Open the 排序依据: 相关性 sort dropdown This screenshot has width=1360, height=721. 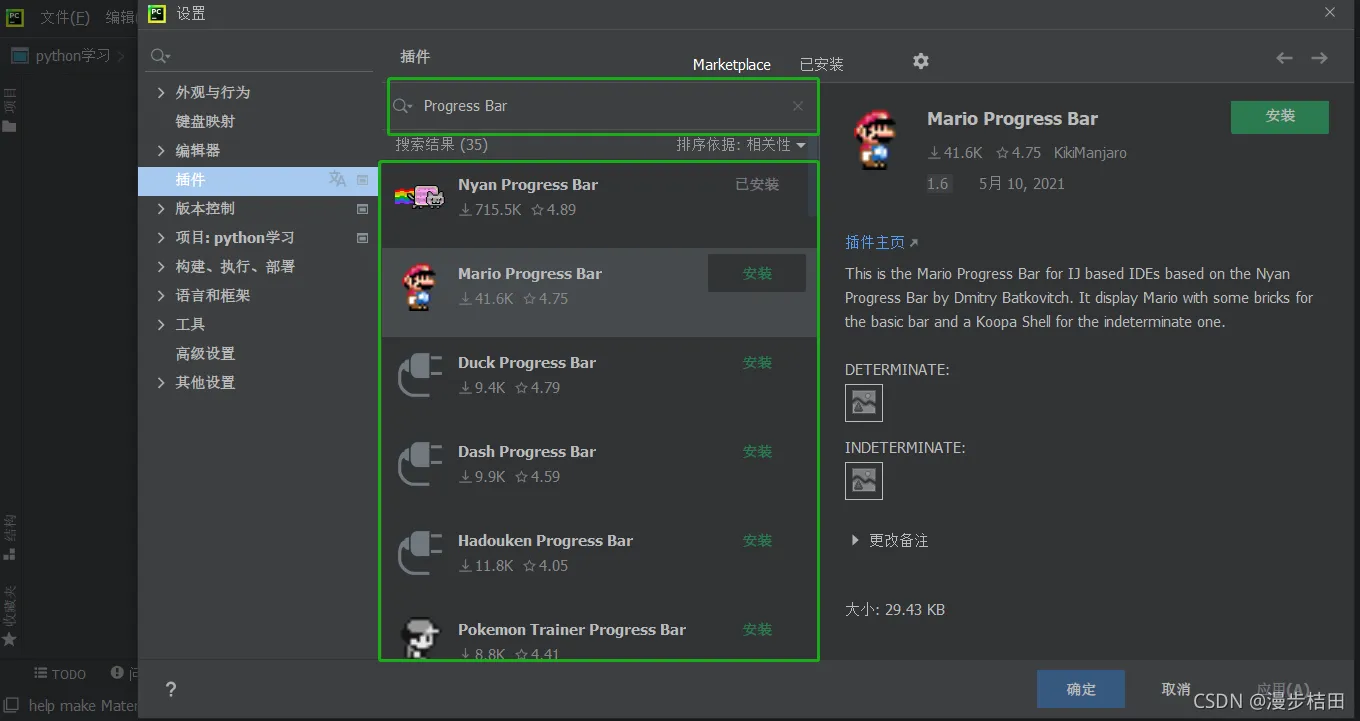click(740, 145)
